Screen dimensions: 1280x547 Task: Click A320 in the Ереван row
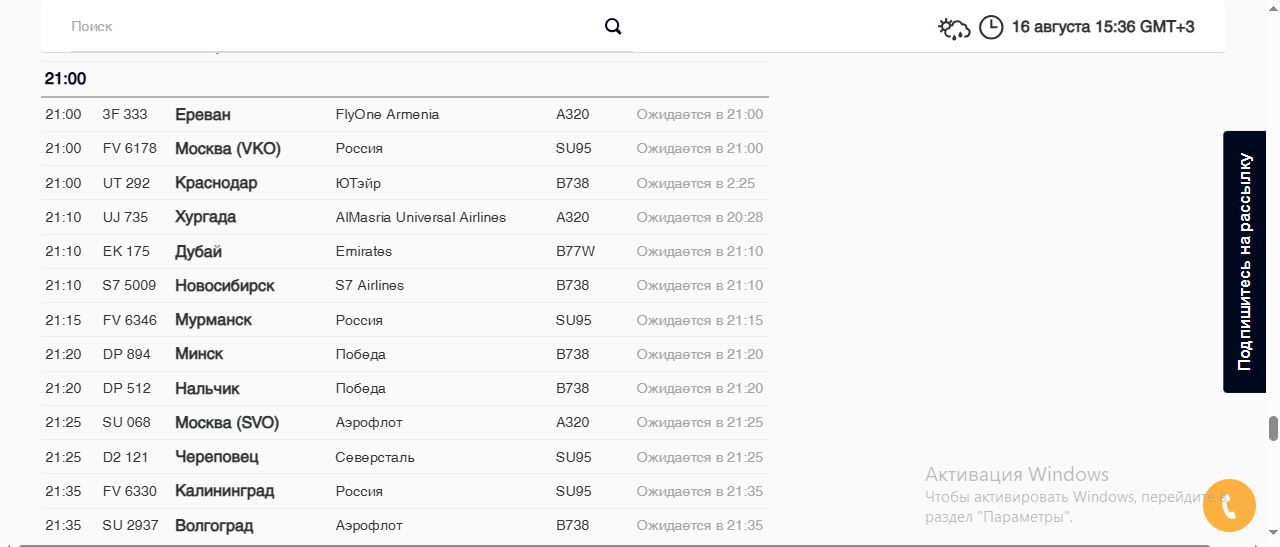(573, 114)
